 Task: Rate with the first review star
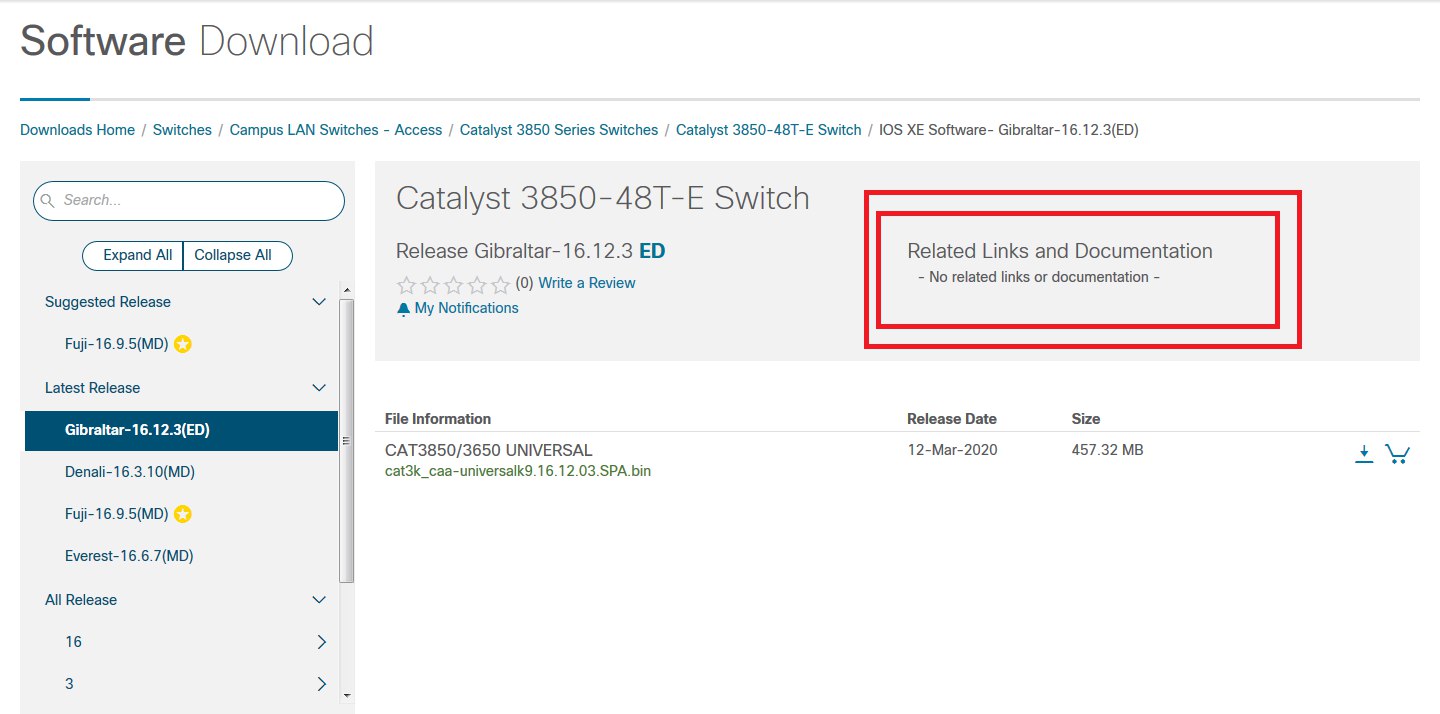[x=406, y=284]
